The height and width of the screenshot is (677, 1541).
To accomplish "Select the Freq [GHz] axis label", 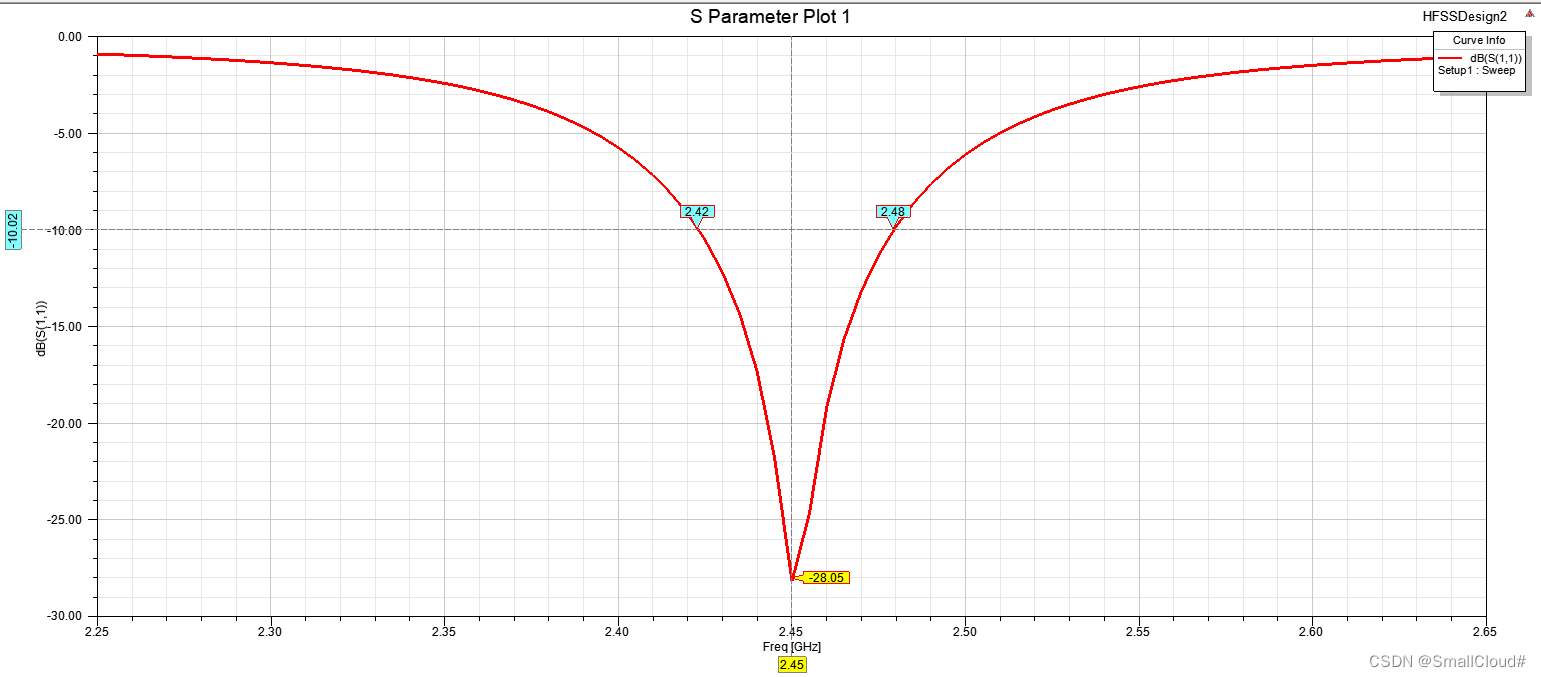I will coord(792,647).
